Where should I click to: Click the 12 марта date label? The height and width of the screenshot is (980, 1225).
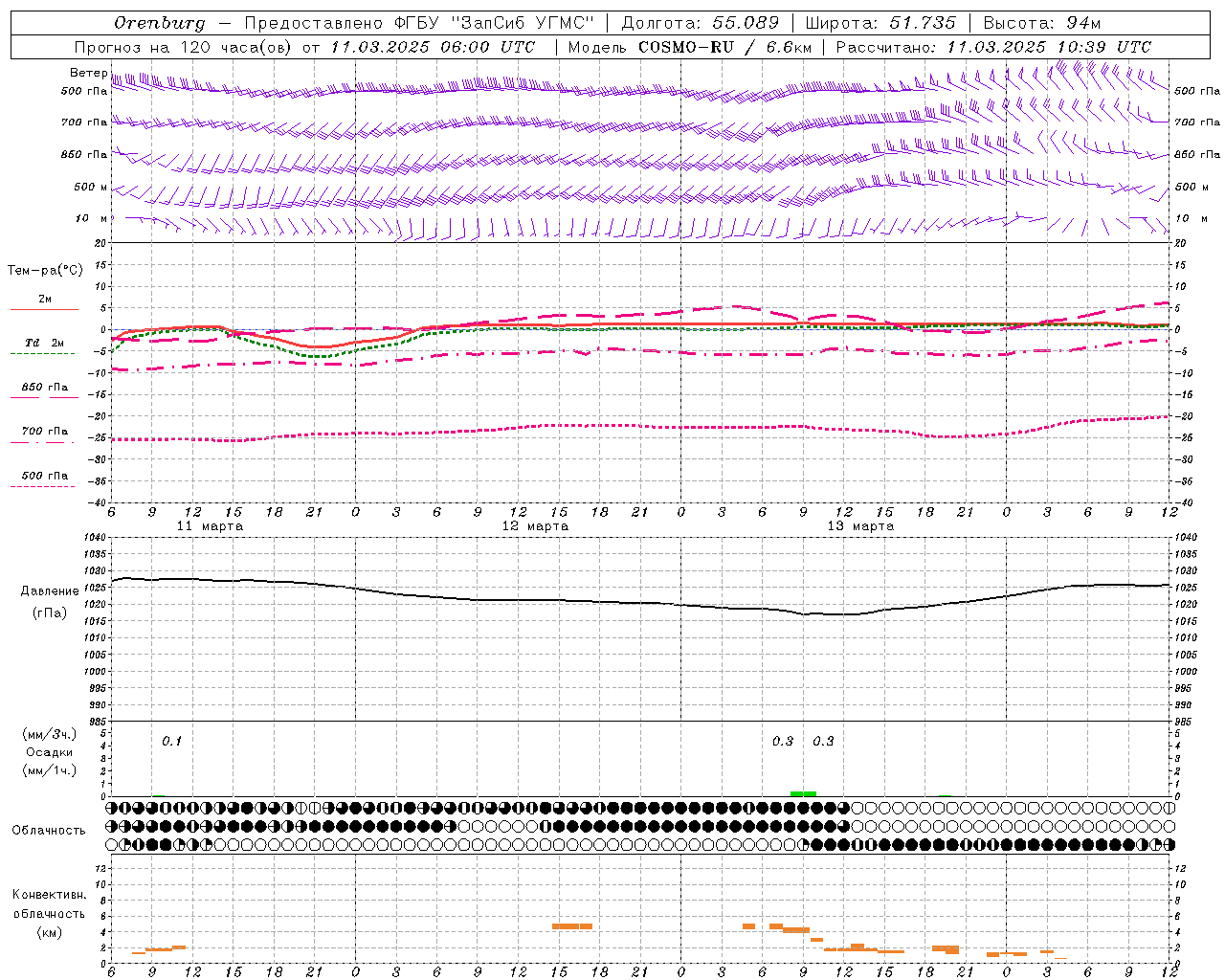click(535, 526)
